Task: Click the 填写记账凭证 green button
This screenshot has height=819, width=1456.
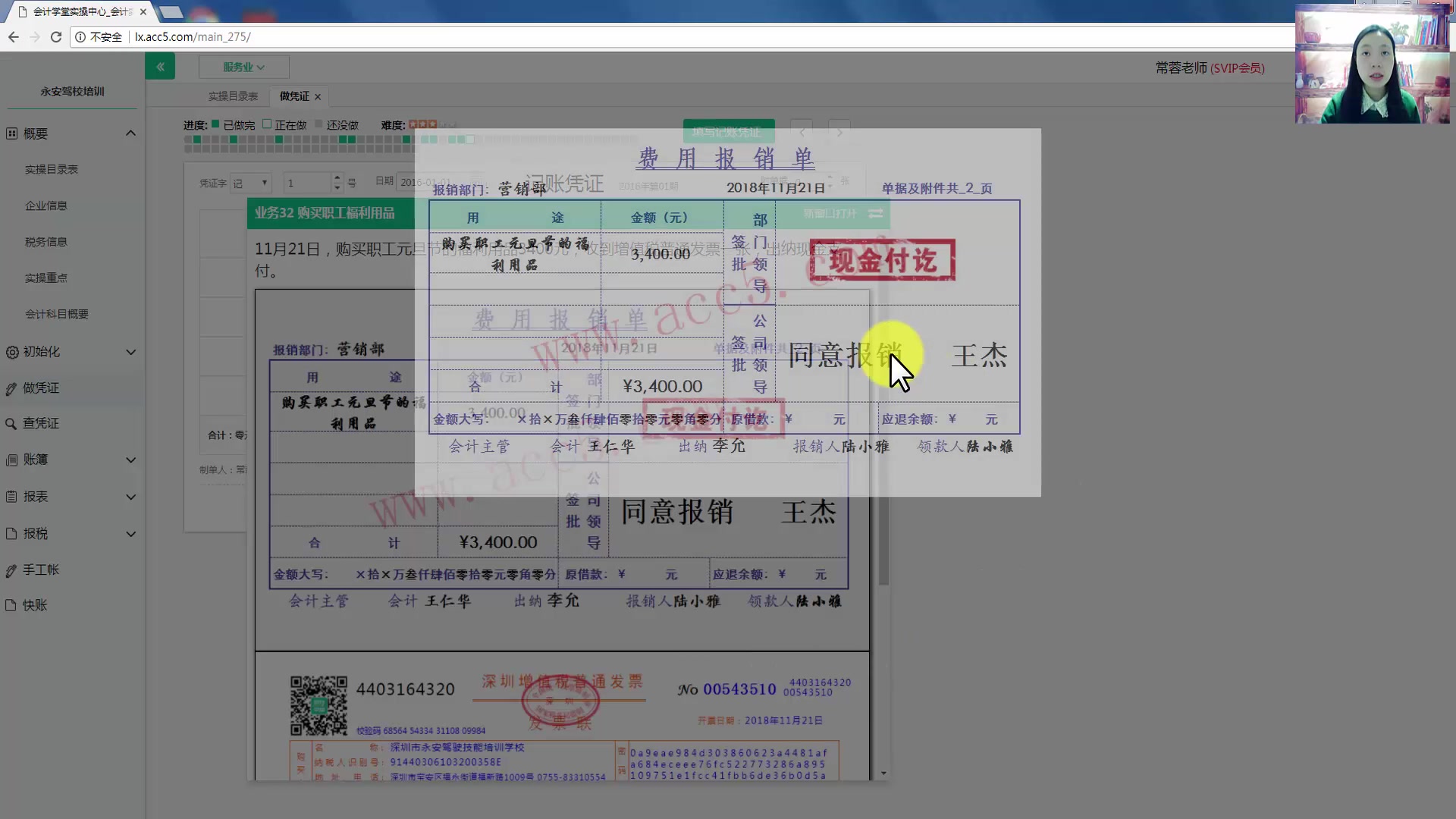Action: [x=728, y=132]
